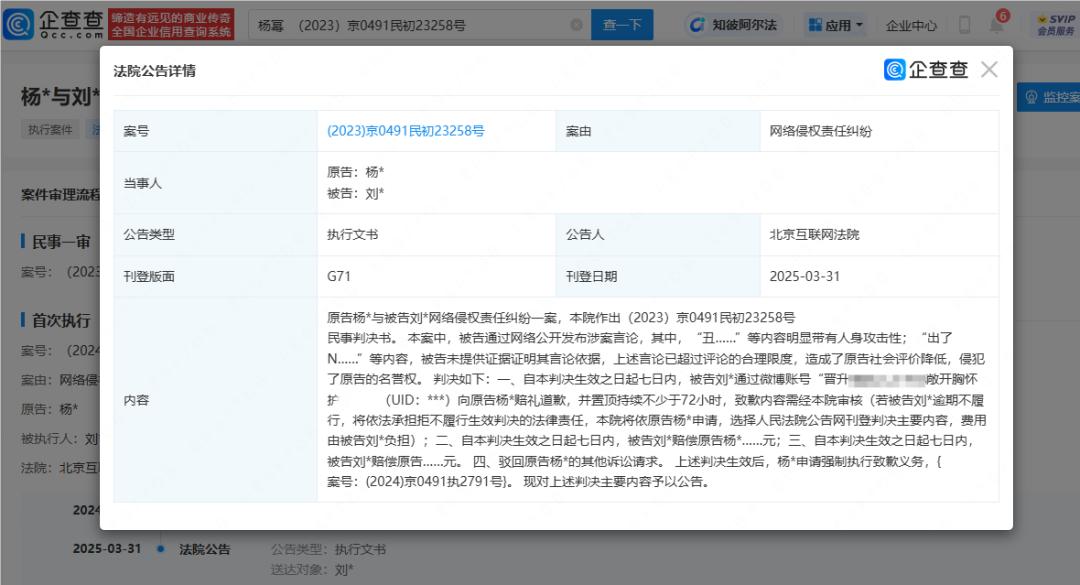
Task: Click the mobile phone app icon
Action: tap(965, 25)
